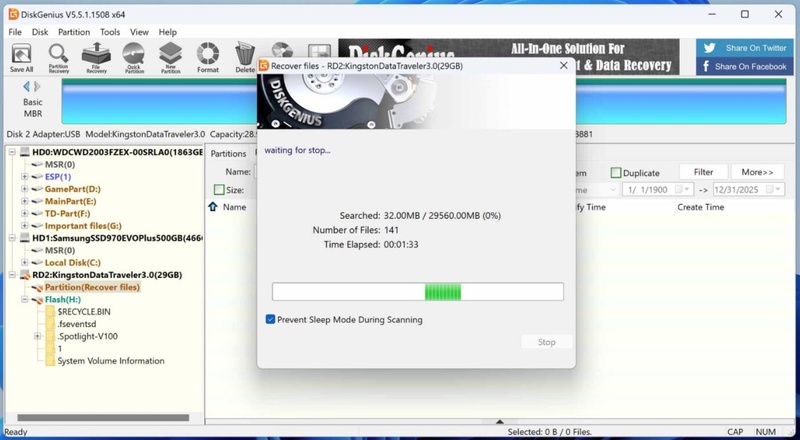Open the View menu
The image size is (800, 440).
pos(139,32)
